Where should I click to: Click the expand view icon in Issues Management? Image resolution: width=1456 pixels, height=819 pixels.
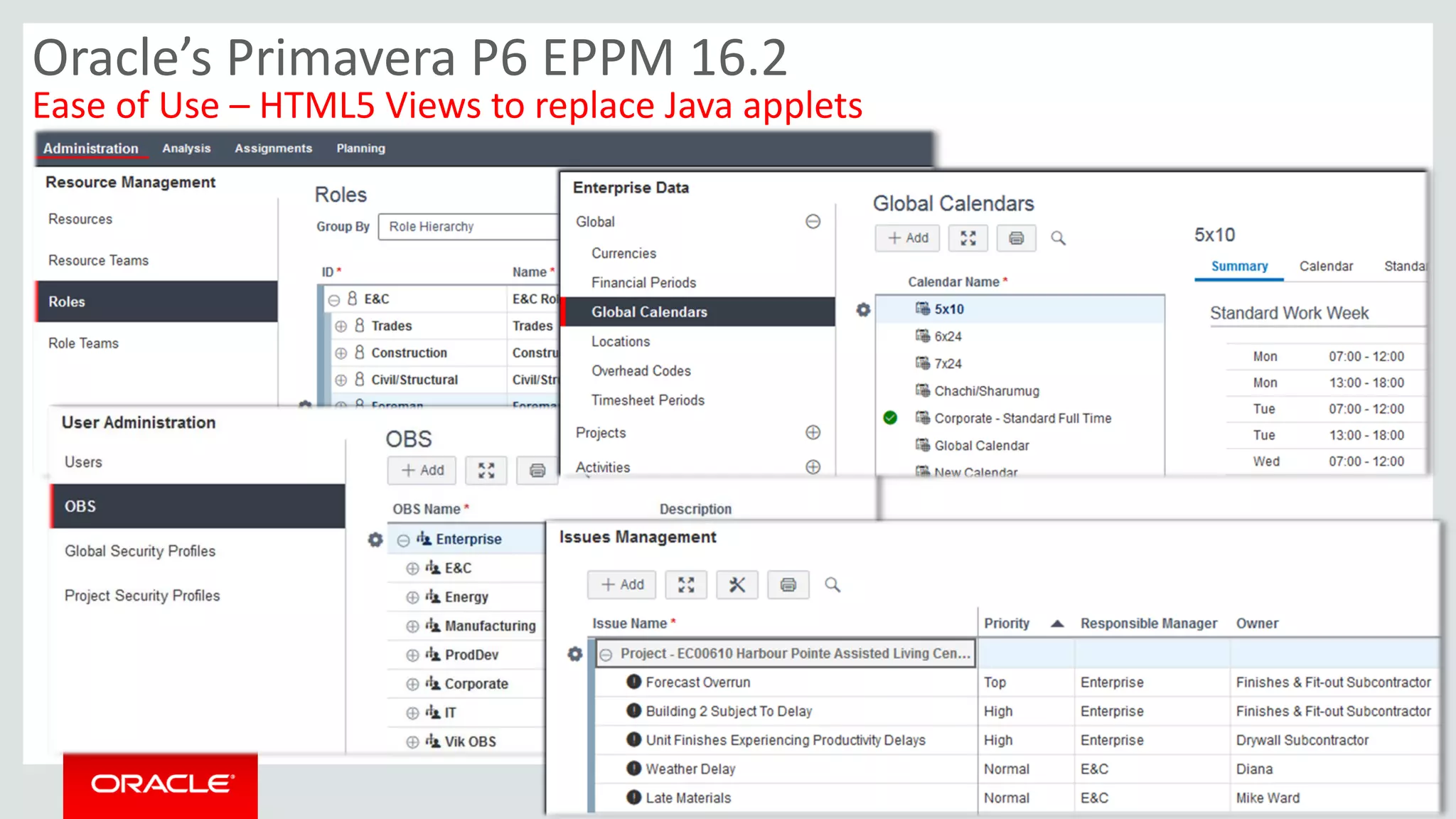pos(686,585)
